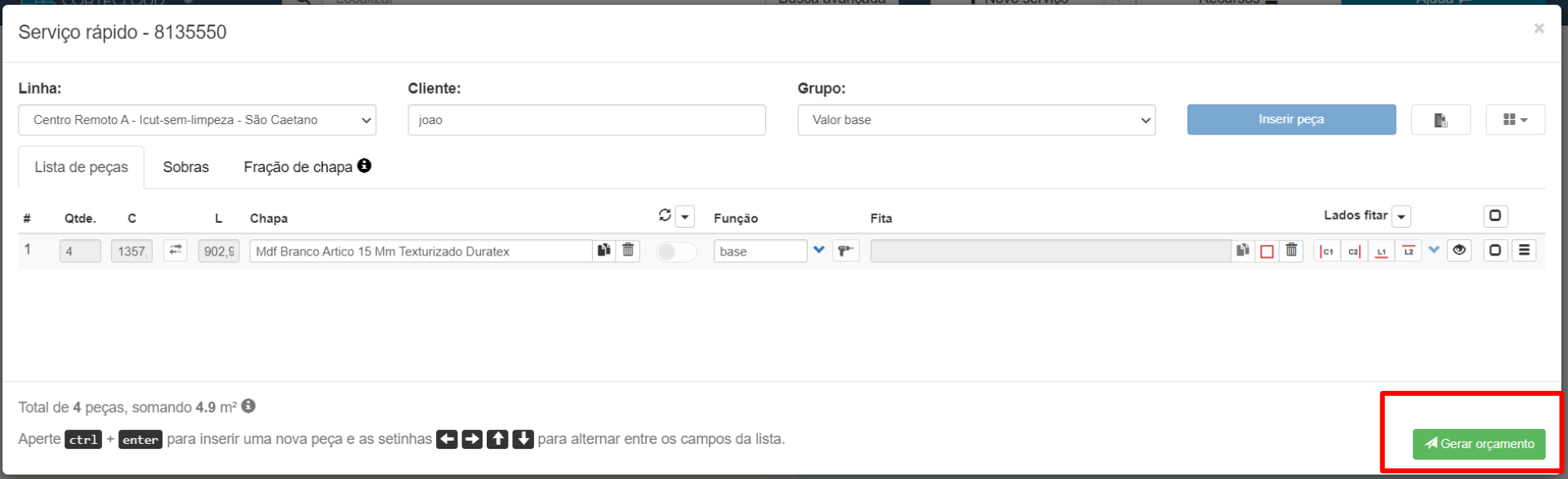Screen dimensions: 1568x479
Task: Click the Cliente input field
Action: coord(586,120)
